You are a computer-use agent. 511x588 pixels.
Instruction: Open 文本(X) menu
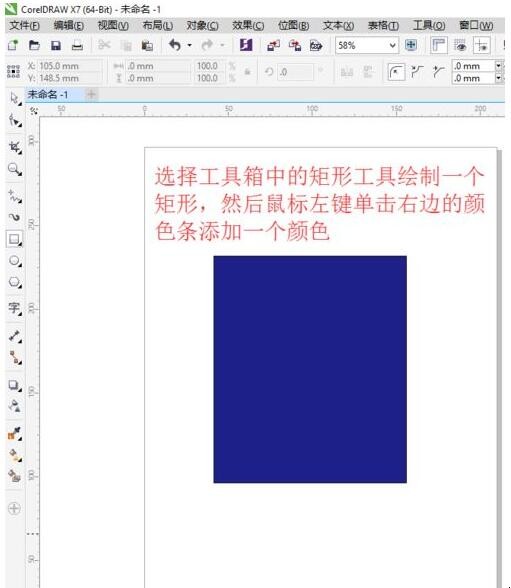339,26
